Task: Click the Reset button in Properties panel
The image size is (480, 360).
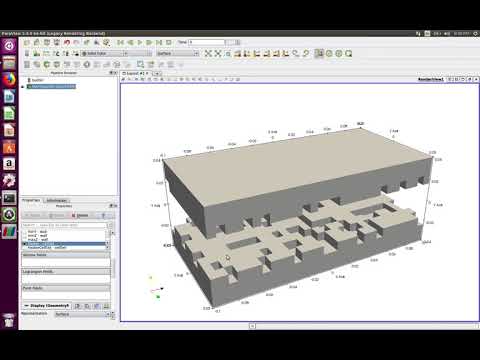Action: [57, 216]
